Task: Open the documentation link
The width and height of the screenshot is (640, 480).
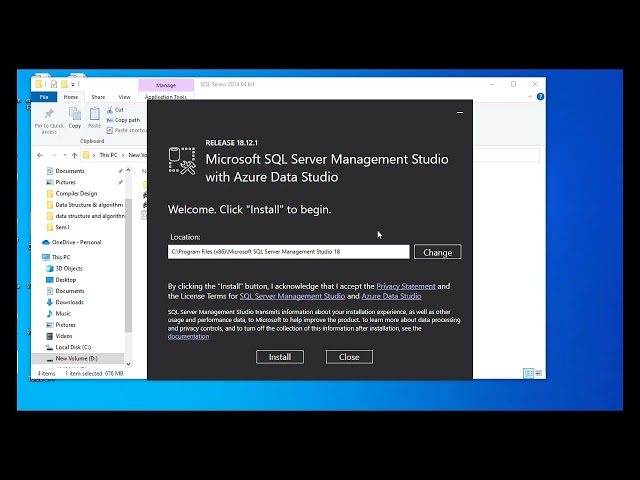Action: (x=188, y=336)
